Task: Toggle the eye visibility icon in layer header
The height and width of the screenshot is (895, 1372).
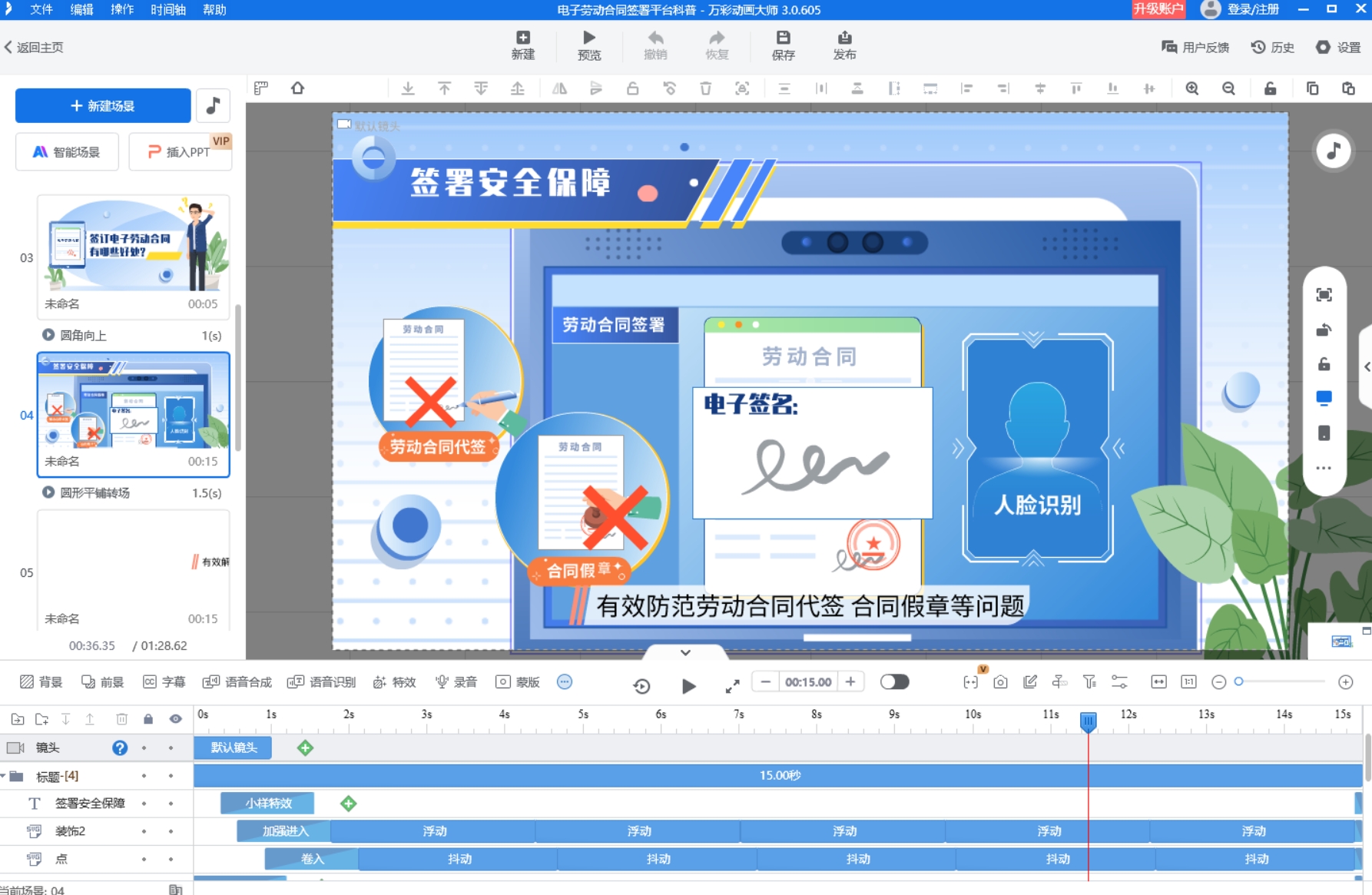Action: coord(176,719)
